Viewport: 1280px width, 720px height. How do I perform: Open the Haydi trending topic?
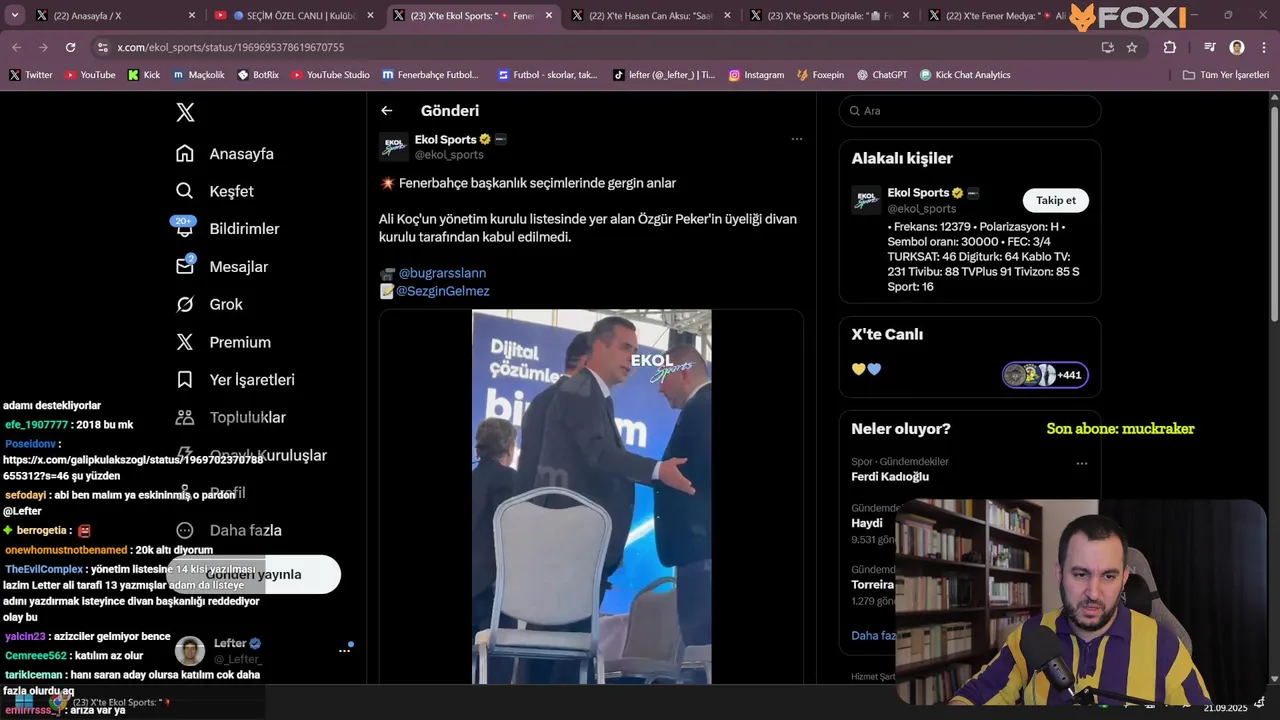(x=867, y=523)
